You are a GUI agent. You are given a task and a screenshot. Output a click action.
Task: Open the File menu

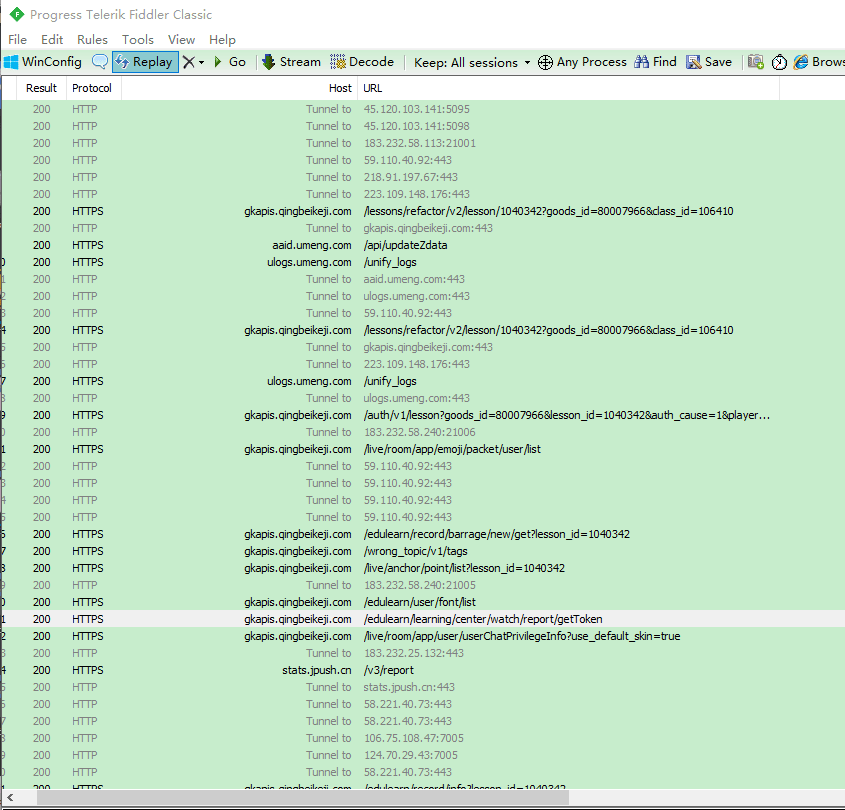(17, 39)
